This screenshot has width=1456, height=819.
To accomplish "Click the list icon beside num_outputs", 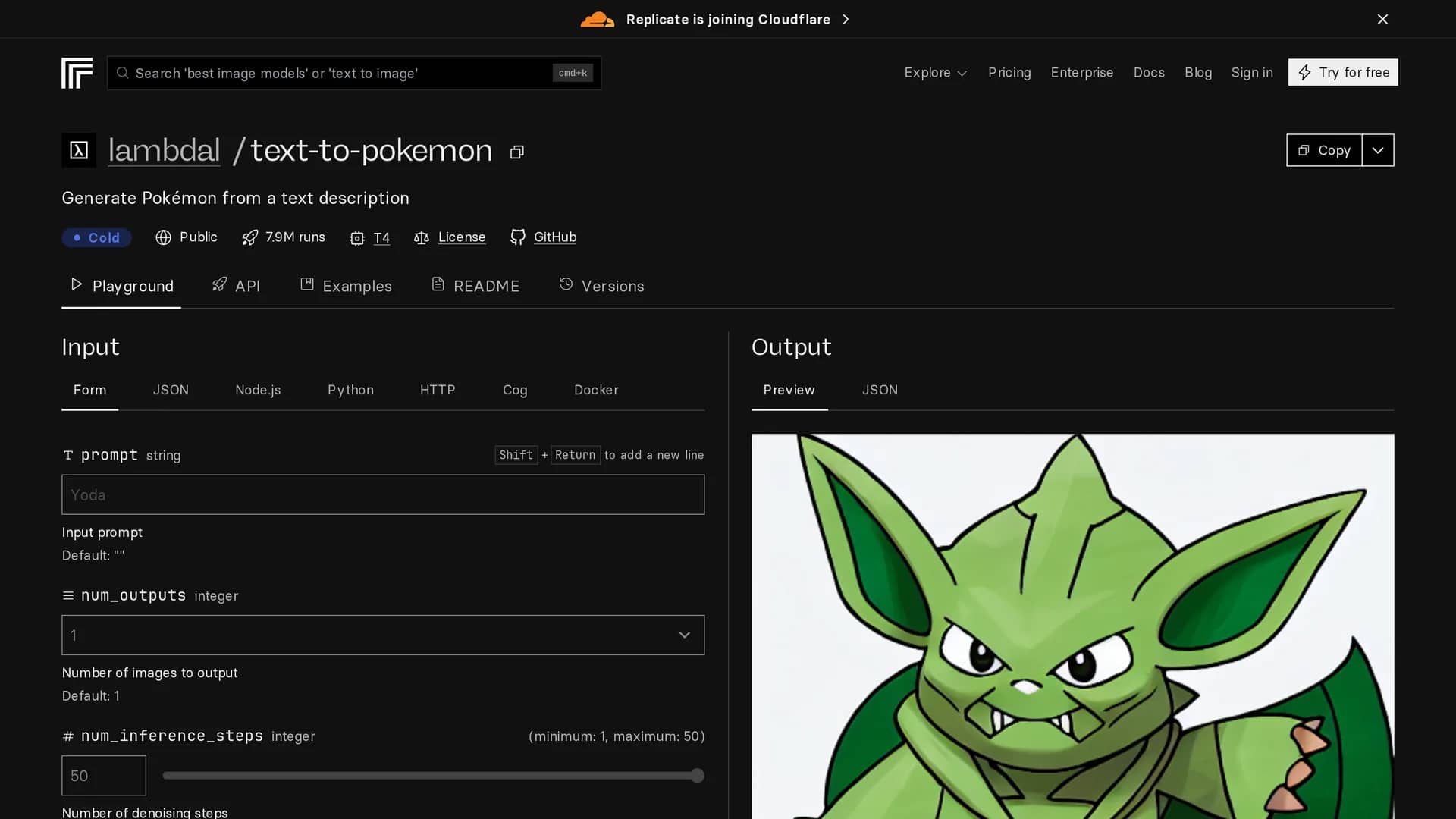I will [68, 596].
